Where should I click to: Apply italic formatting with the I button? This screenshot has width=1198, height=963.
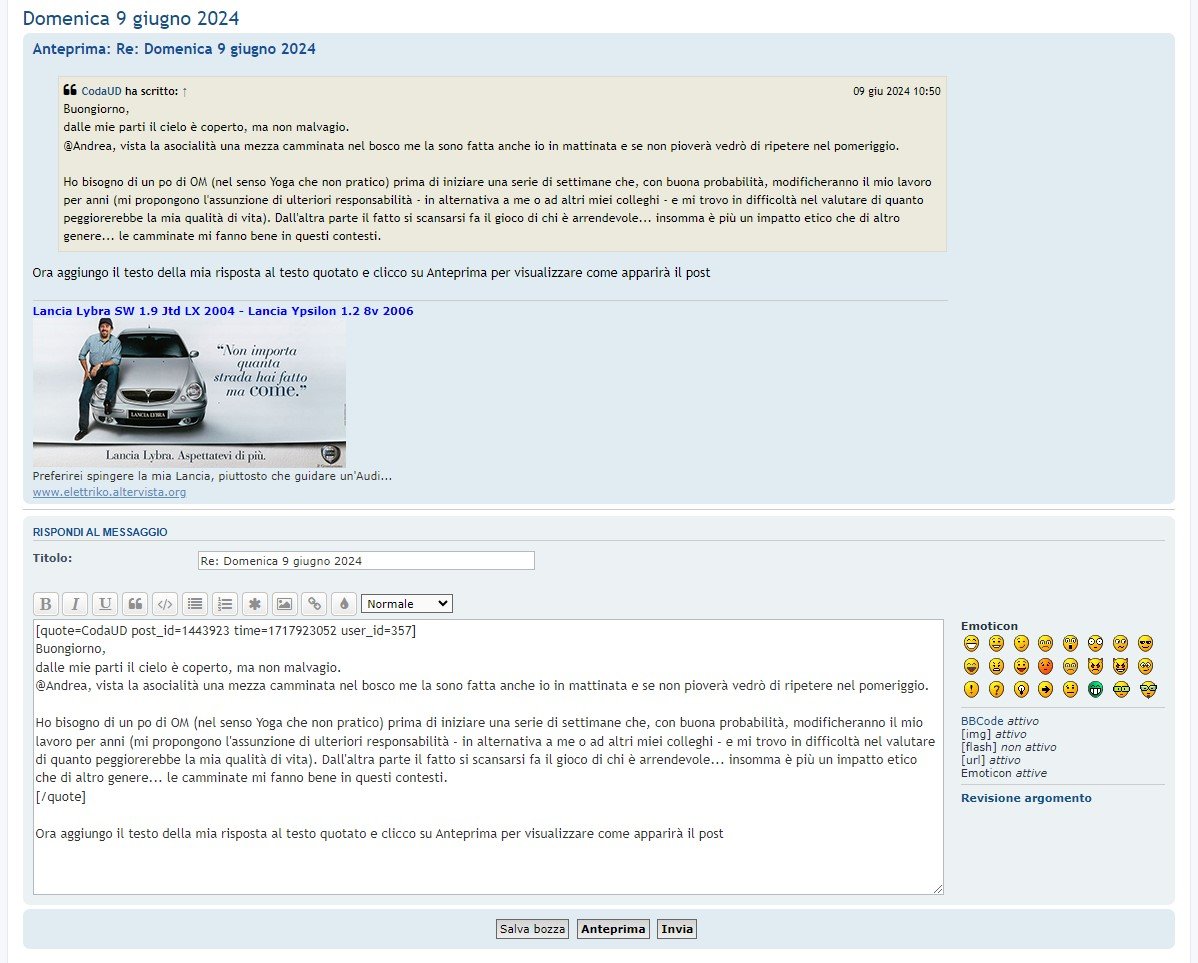(75, 604)
